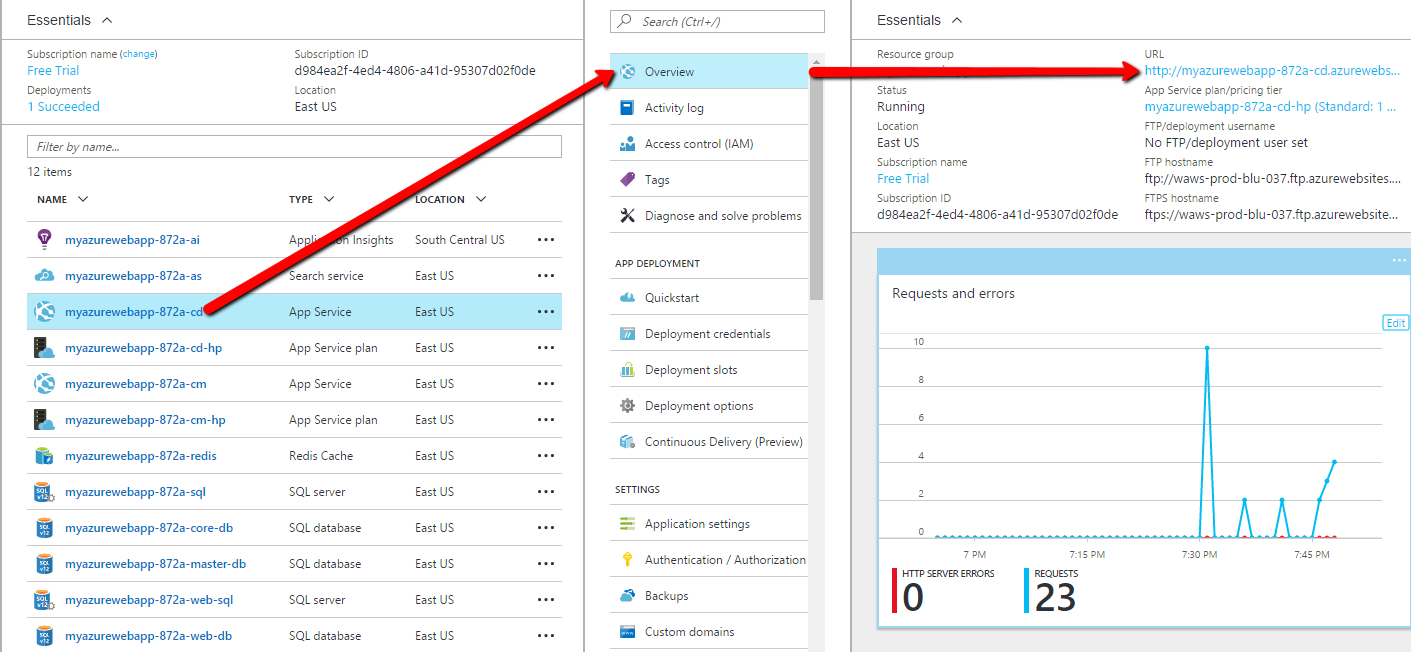This screenshot has width=1411, height=652.
Task: Open the myazurewebapp-872a-cd-hp pricing tier link
Action: point(1270,107)
